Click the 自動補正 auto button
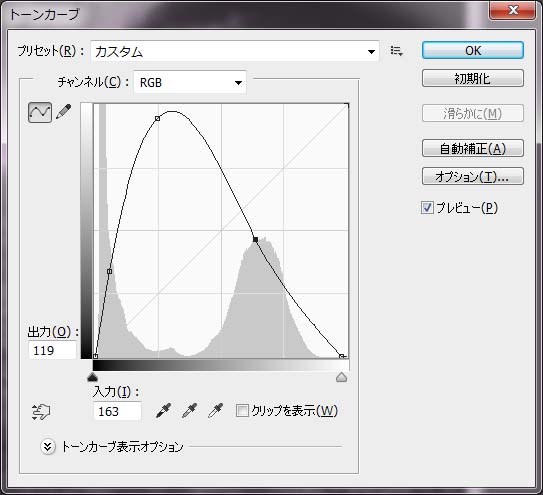This screenshot has height=495, width=543. [473, 149]
